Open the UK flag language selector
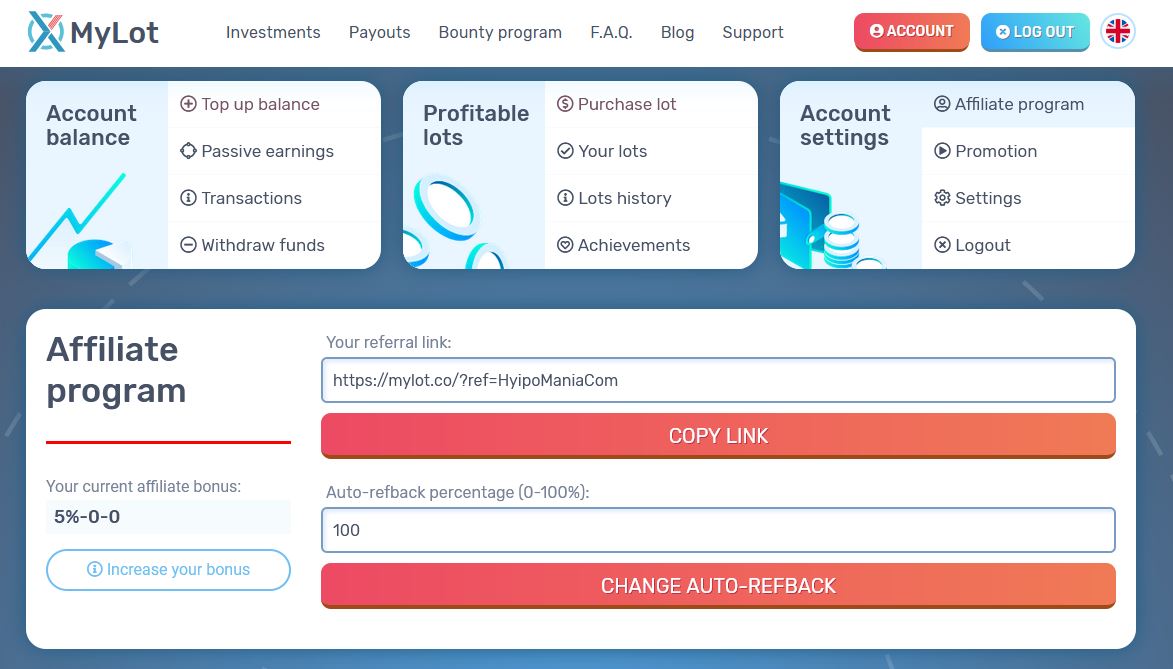This screenshot has height=669, width=1173. (x=1117, y=32)
